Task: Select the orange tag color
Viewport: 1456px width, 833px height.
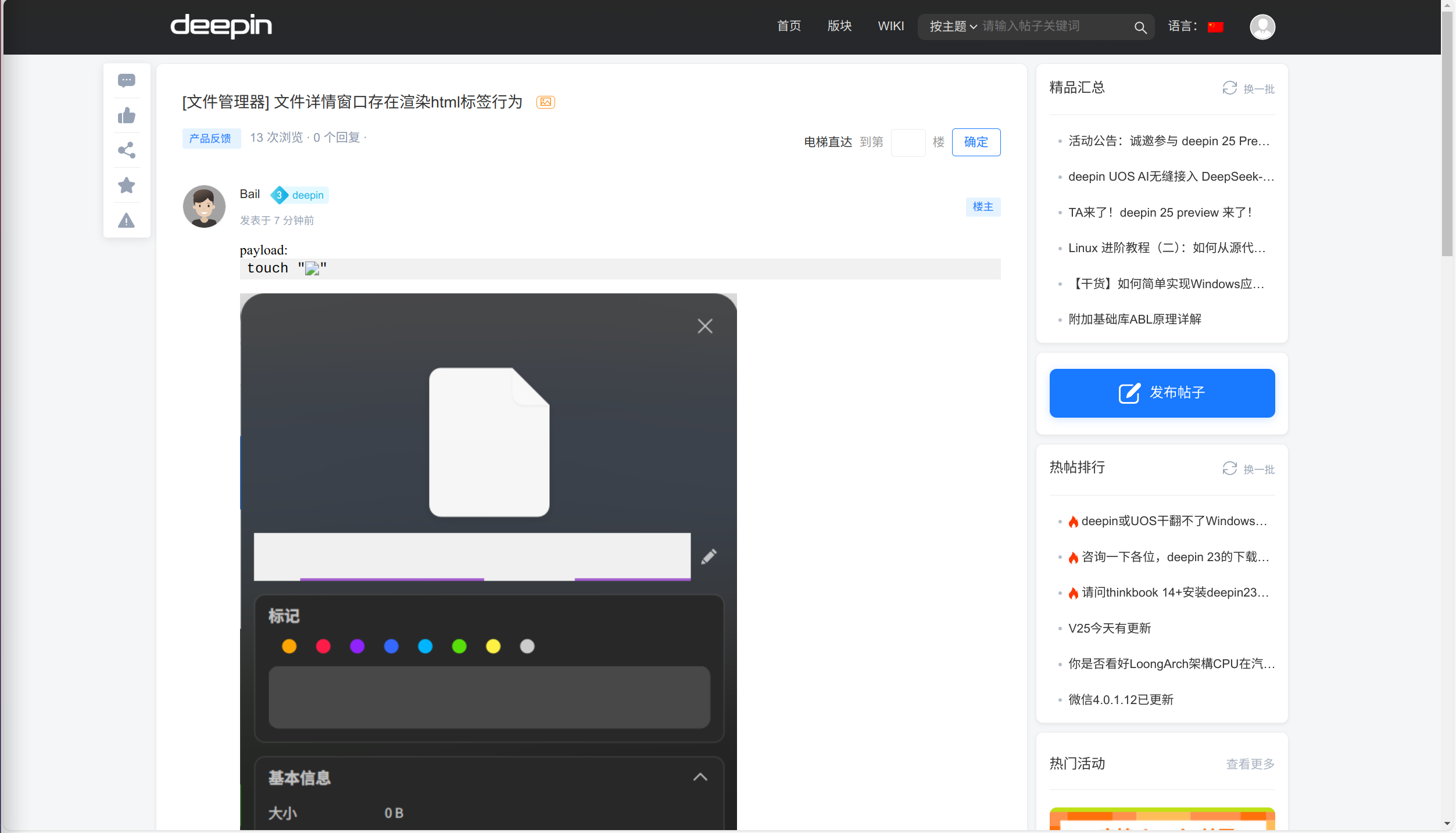Action: pos(289,647)
